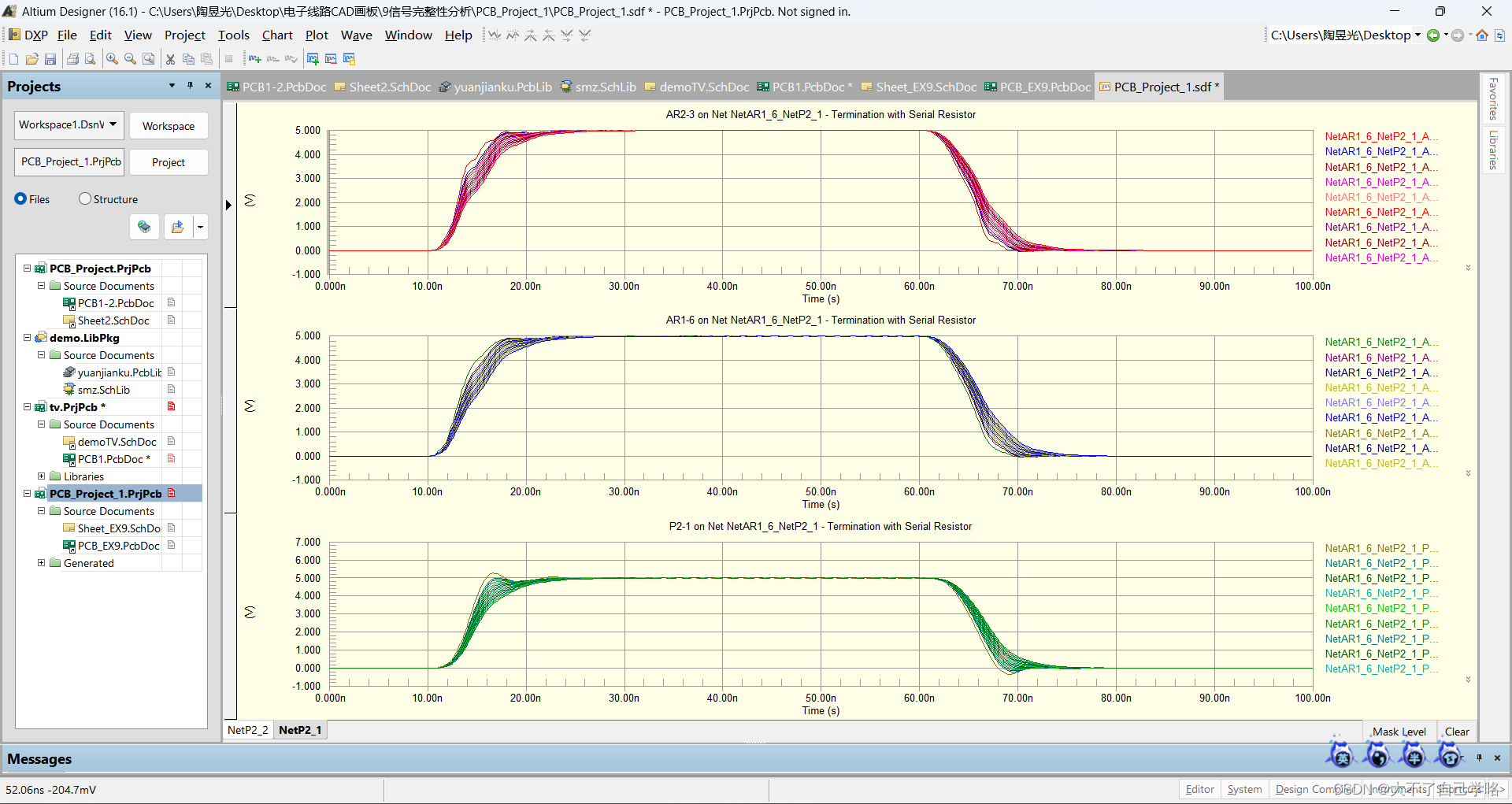Collapse the PCB_Project.PrjPcb tree node

27,269
